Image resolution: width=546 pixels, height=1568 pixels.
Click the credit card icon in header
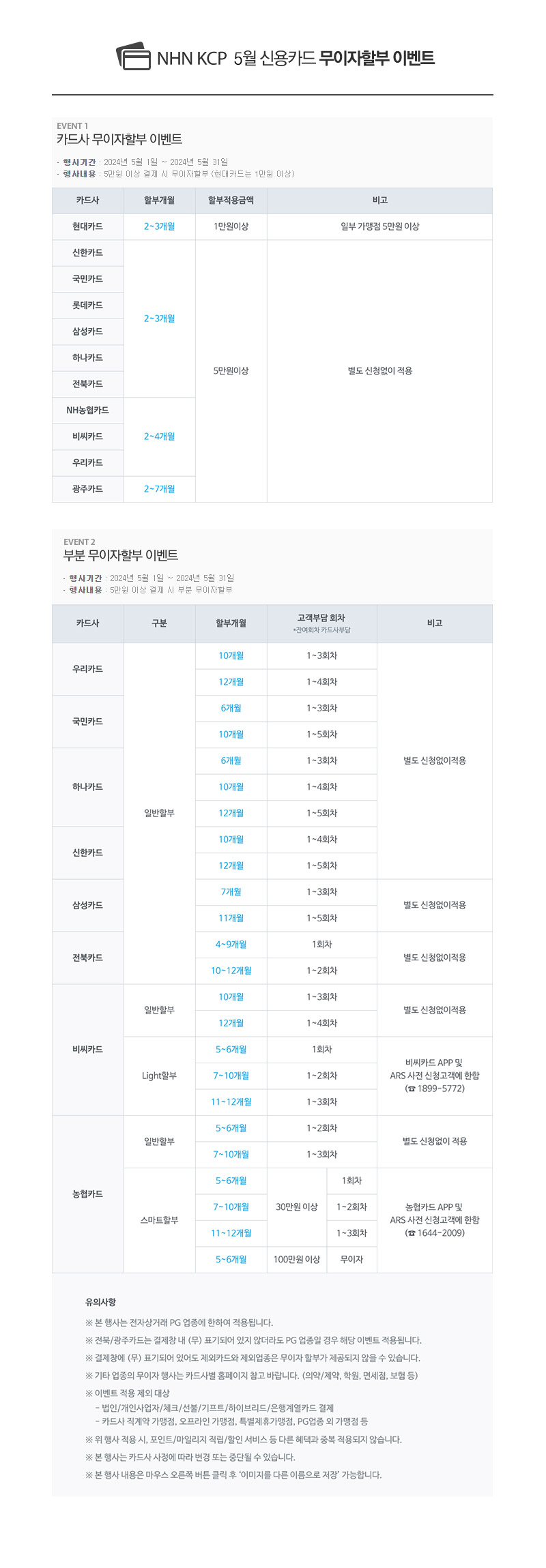(133, 57)
